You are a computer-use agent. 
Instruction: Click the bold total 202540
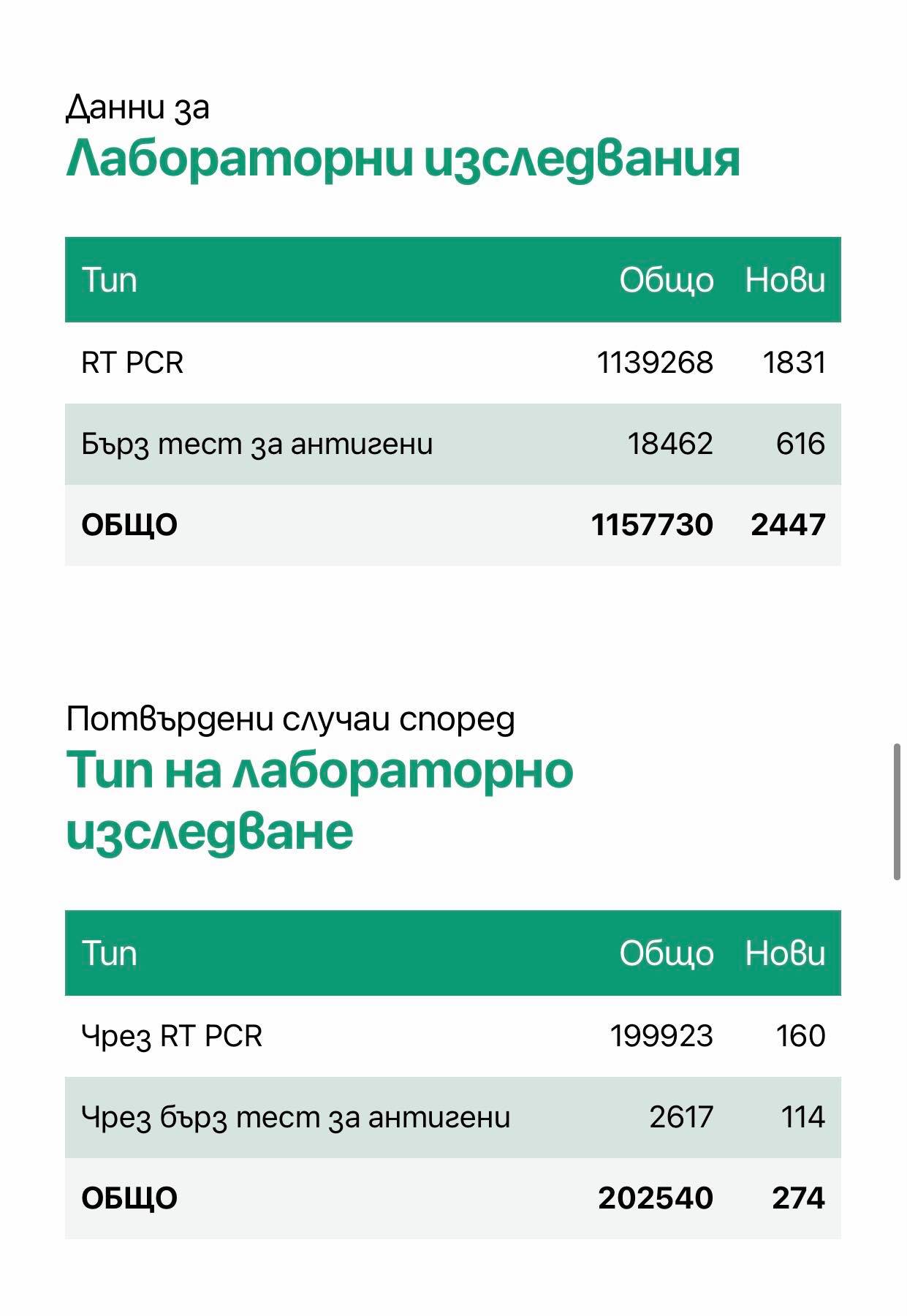tap(656, 1198)
